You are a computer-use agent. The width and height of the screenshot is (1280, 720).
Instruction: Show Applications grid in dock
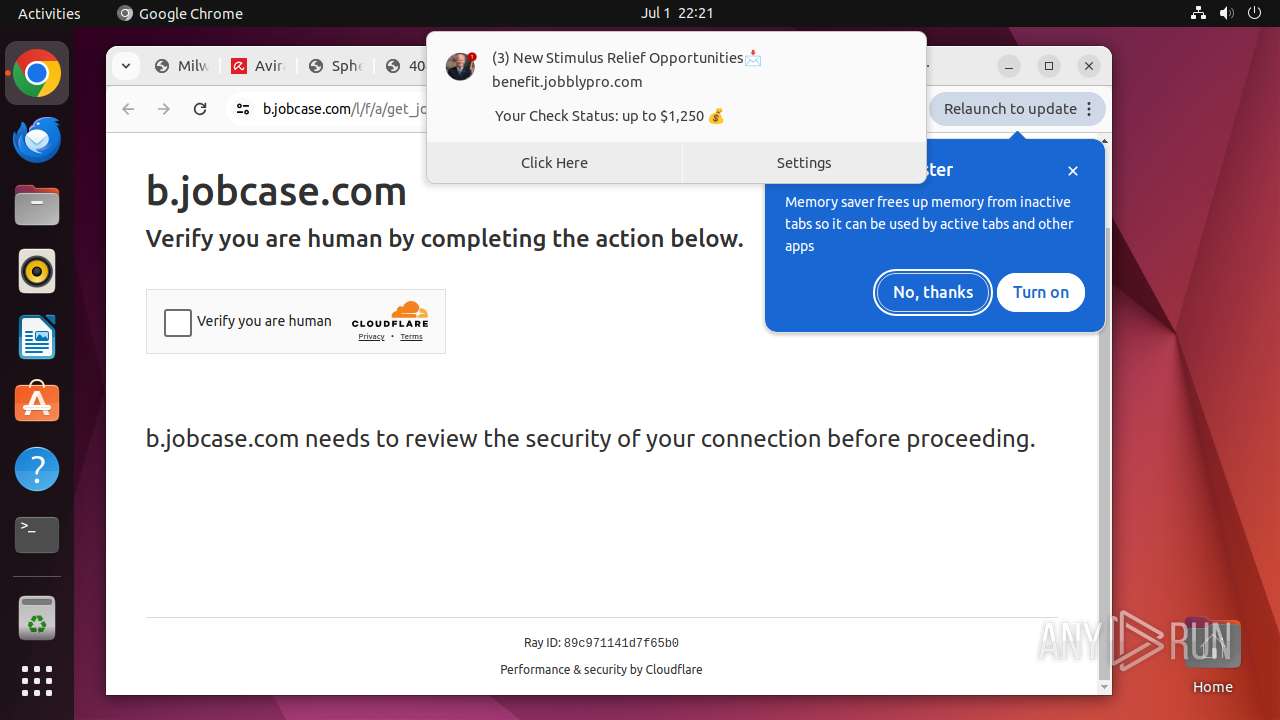37,681
